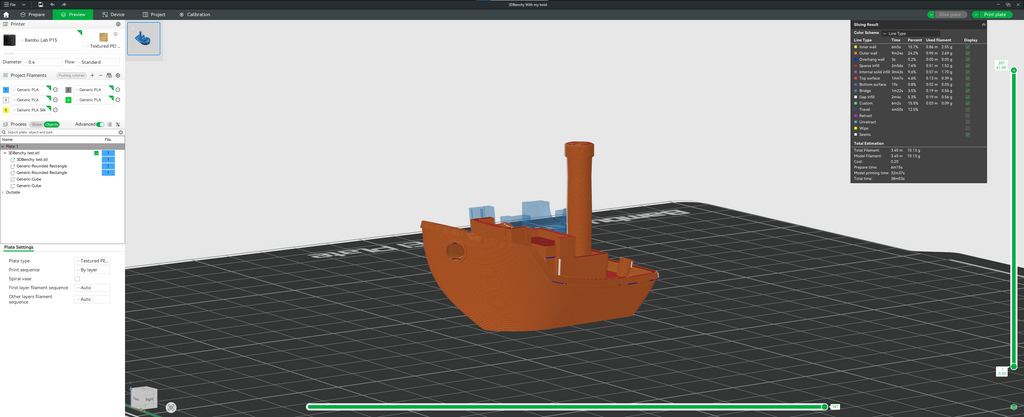Collapse 3DBenchy test.stl tree node
Image resolution: width=1024 pixels, height=417 pixels.
coord(5,153)
